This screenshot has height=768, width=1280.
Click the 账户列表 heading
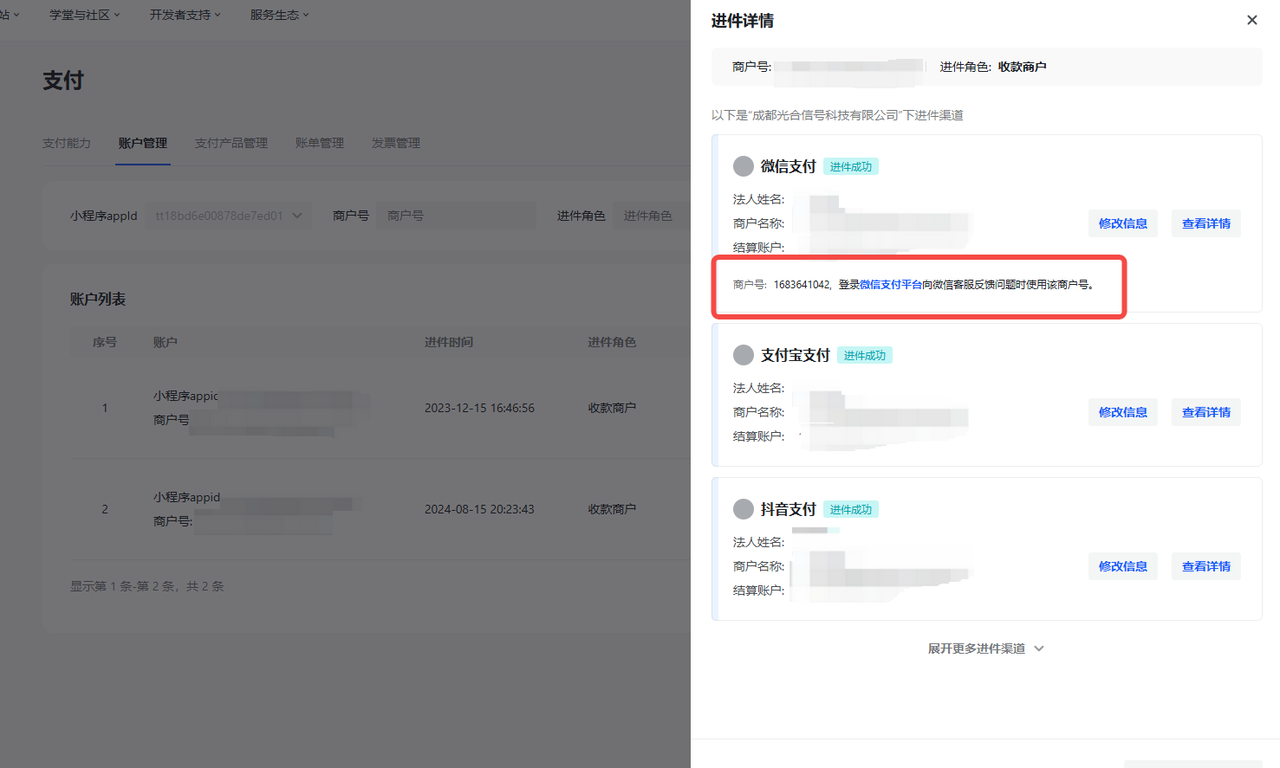(x=98, y=299)
